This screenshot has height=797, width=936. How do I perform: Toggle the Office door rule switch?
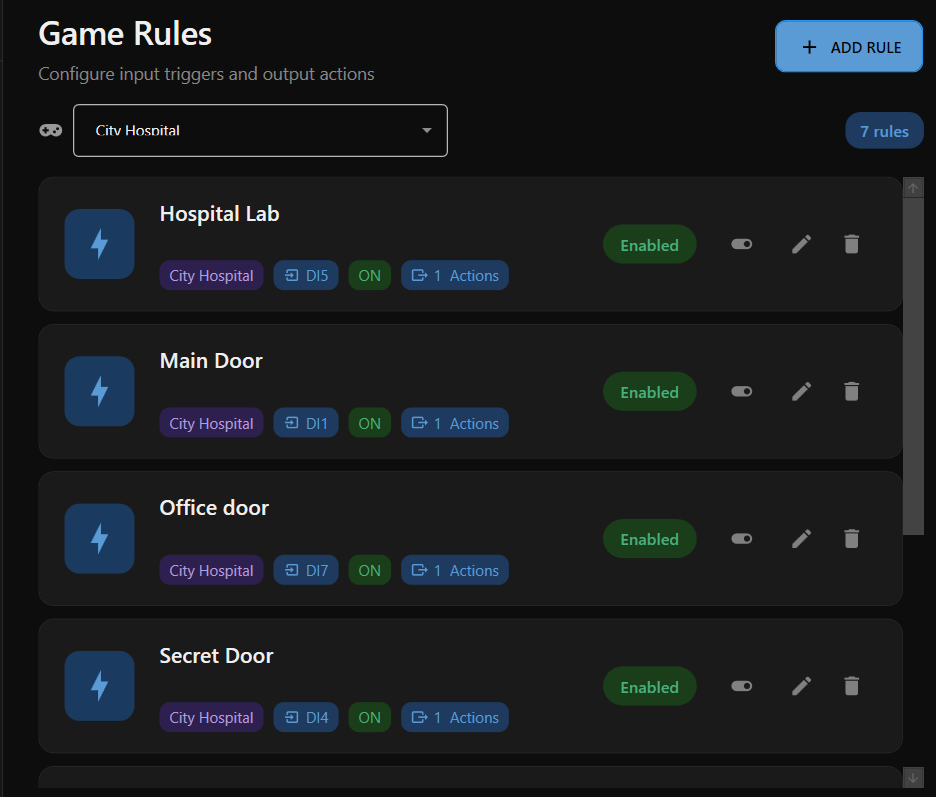[x=741, y=538]
